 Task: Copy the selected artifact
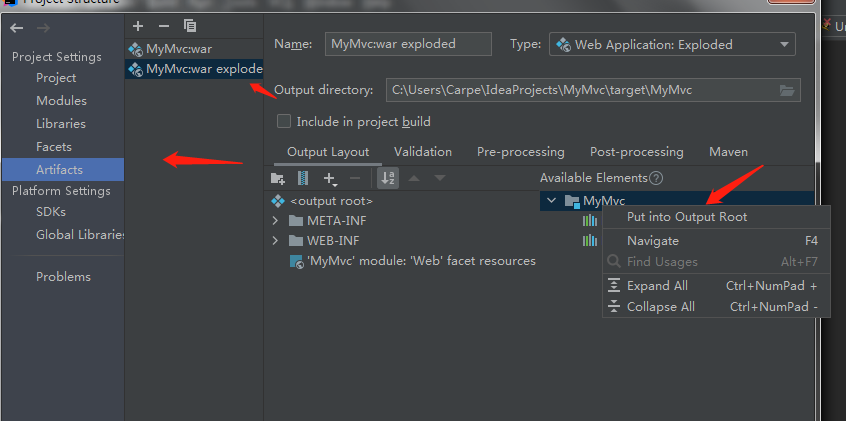tap(190, 26)
